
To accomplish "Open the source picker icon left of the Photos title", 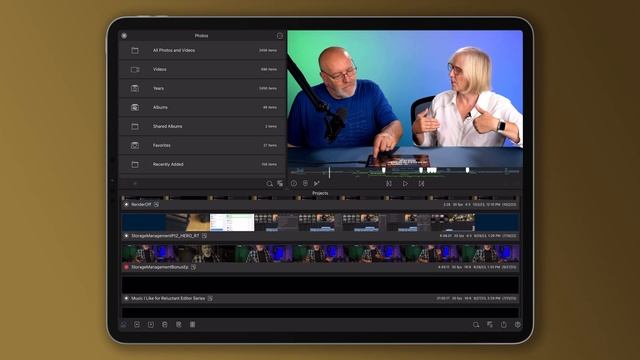I will 124,36.
